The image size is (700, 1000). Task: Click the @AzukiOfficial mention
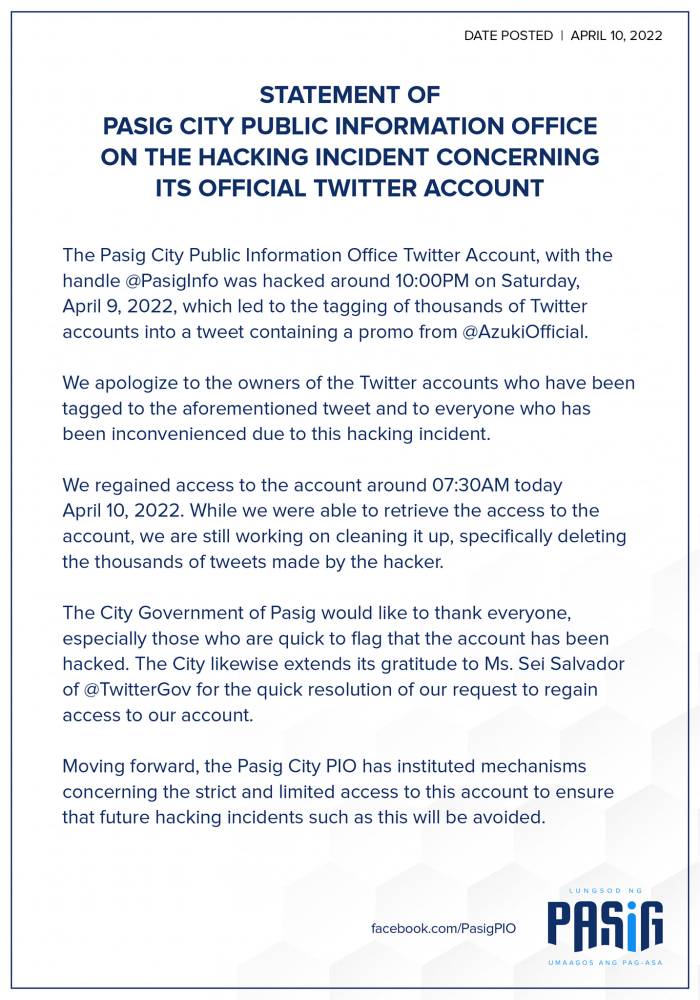coord(531,331)
